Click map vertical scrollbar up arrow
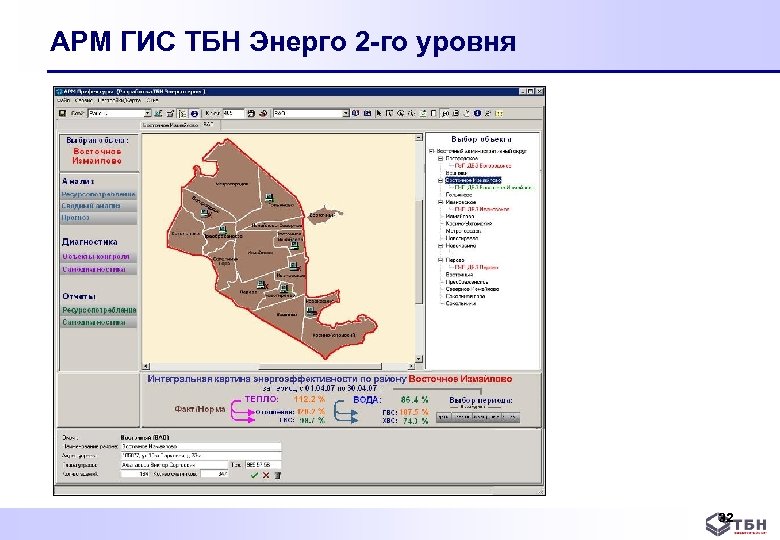 419,137
